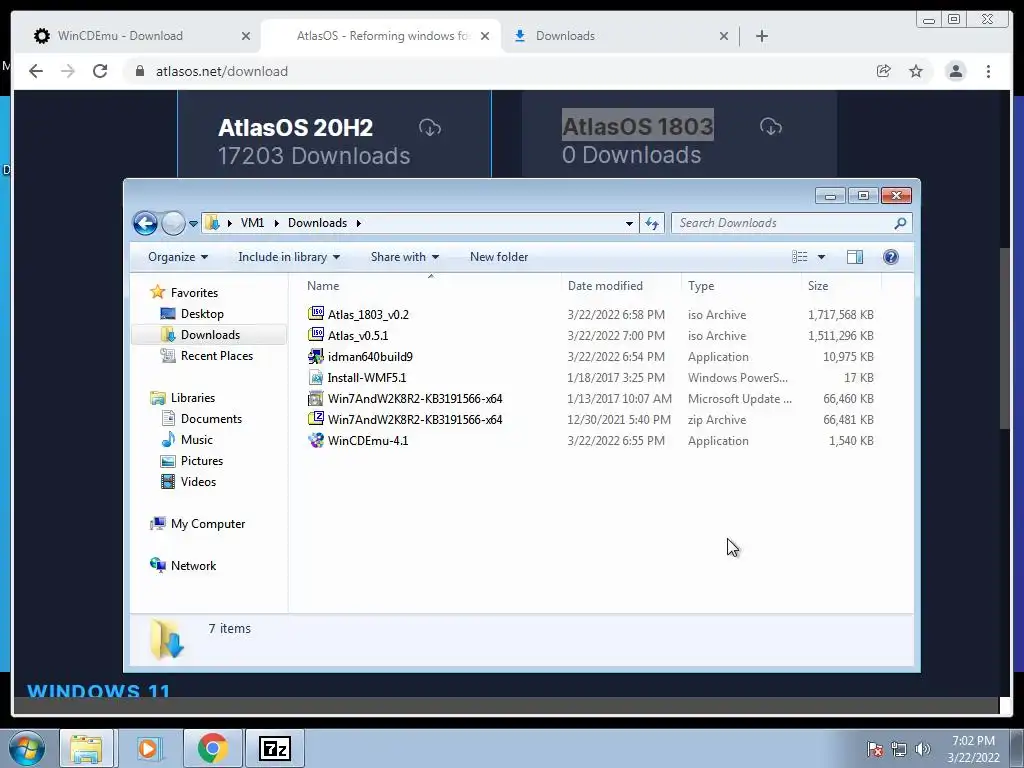Switch to the AtlasOS browser tab

tap(381, 36)
